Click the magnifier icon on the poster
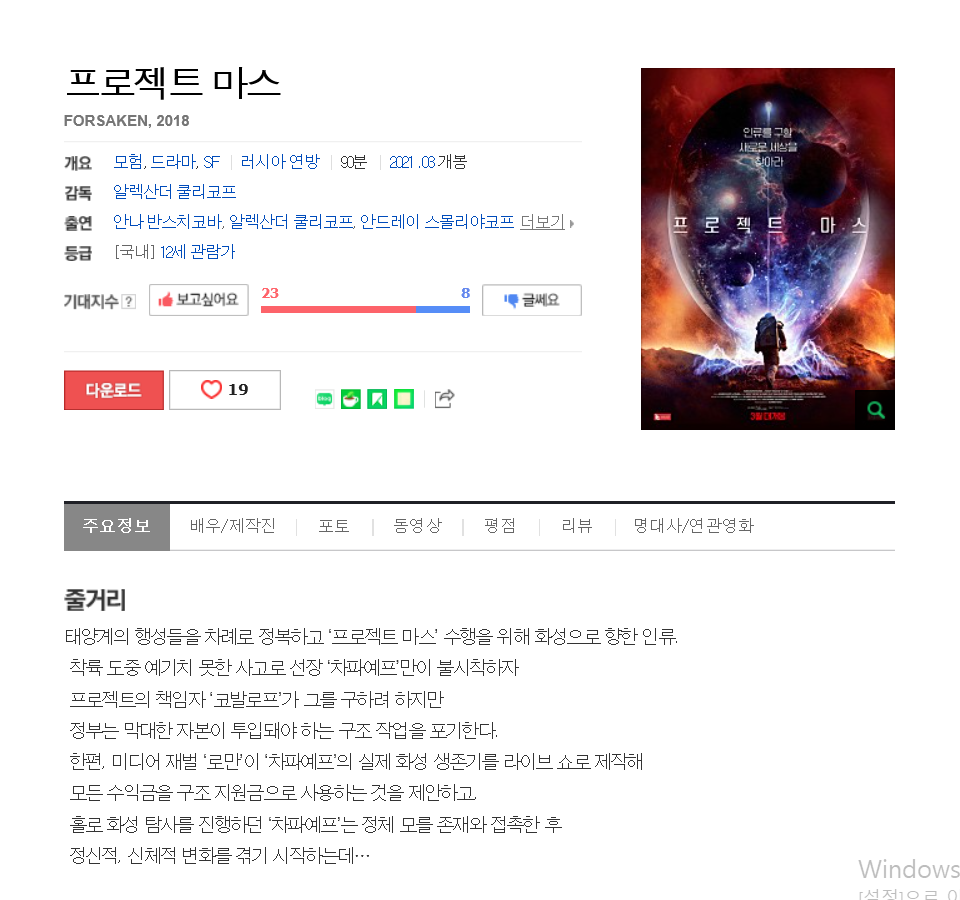960x900 pixels. (876, 410)
